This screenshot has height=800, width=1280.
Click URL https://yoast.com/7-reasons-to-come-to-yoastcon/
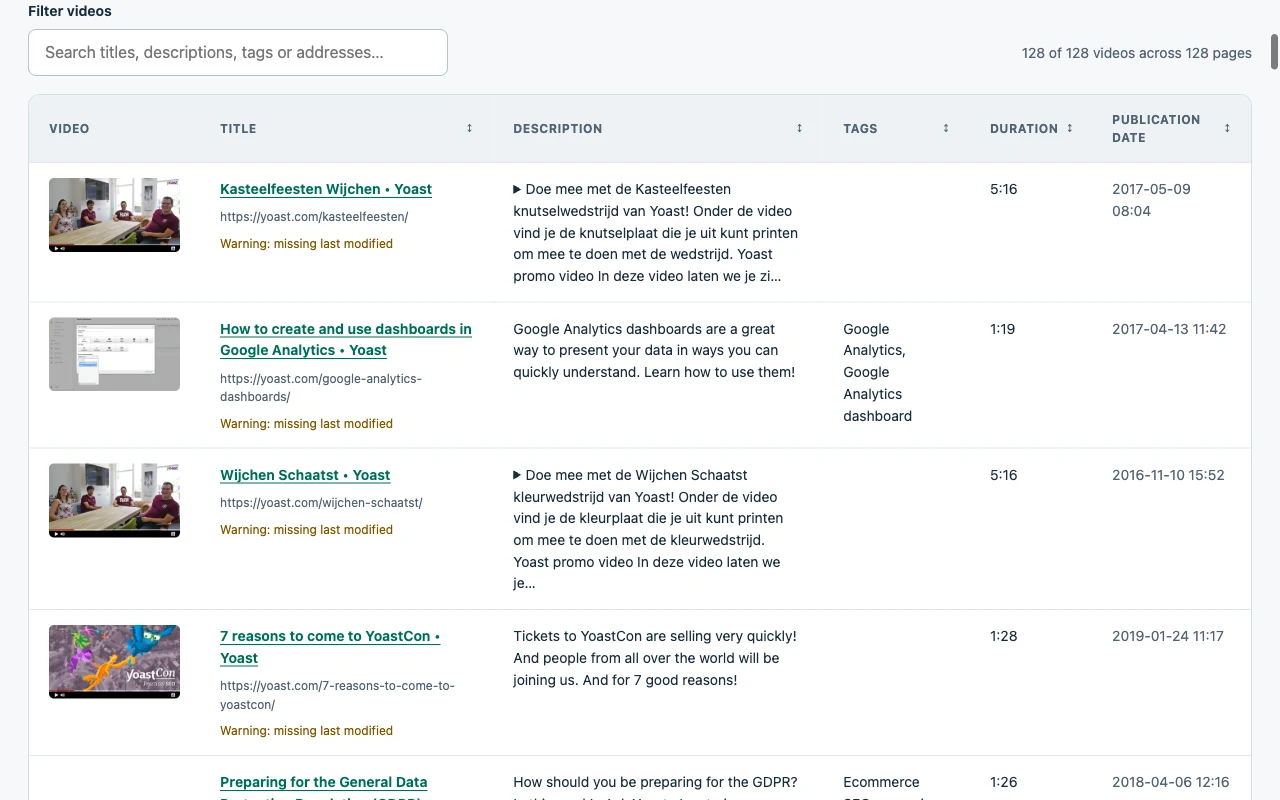coord(337,695)
